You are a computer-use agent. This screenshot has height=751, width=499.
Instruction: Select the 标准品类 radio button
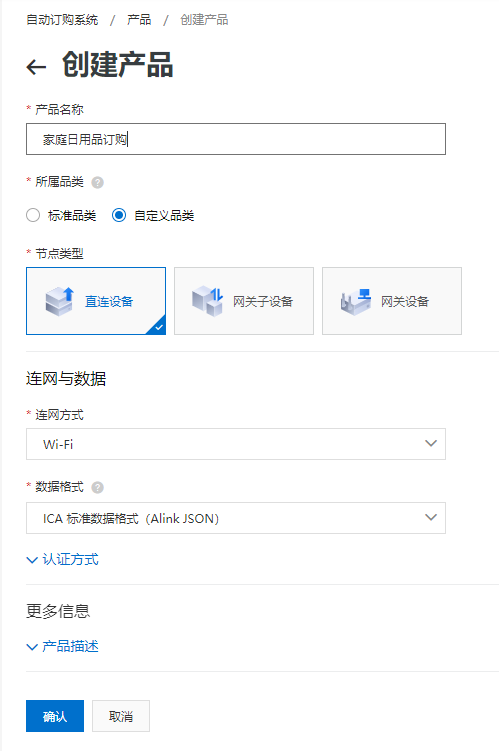click(33, 216)
